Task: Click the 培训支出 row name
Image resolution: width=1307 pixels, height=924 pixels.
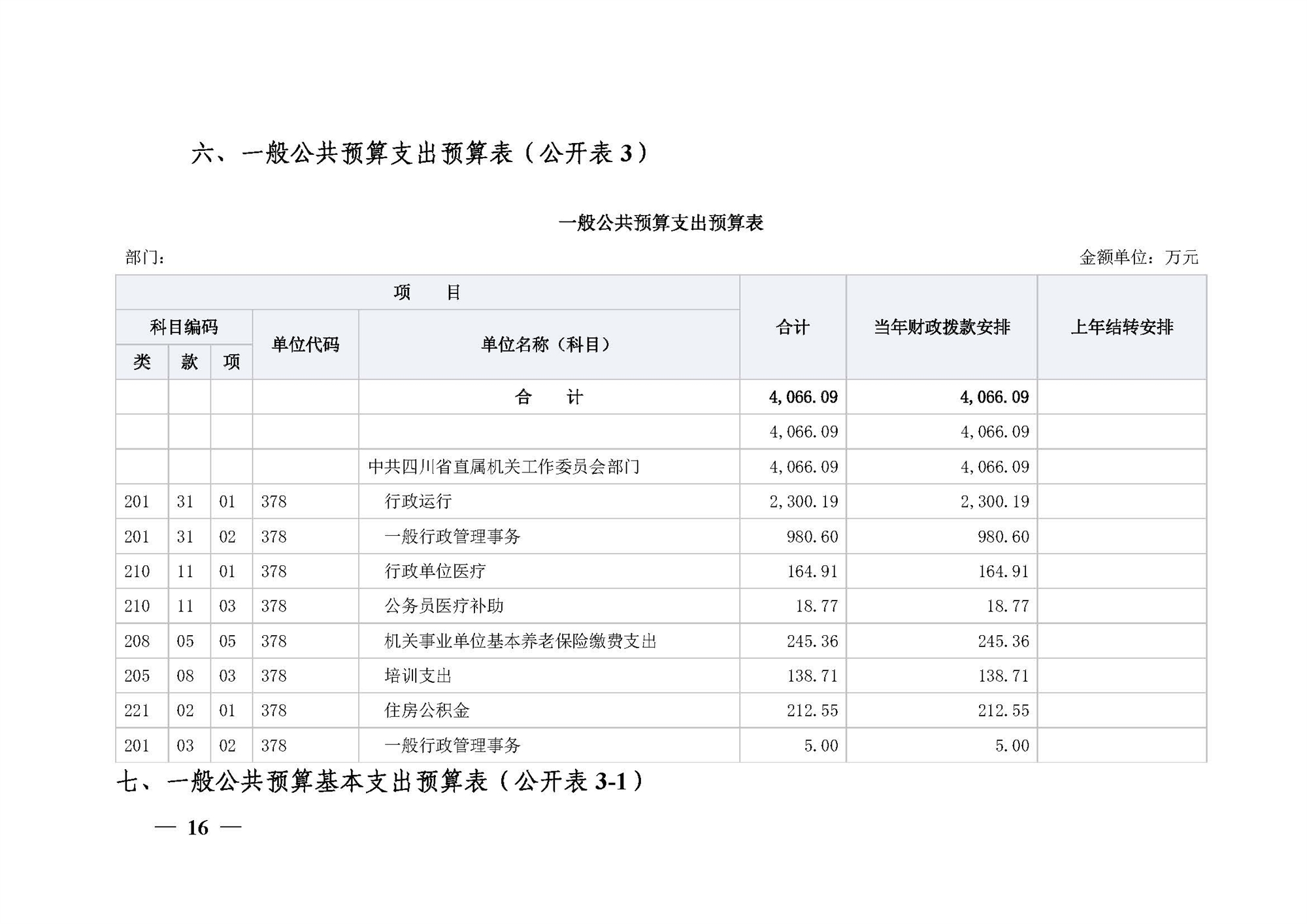Action: coord(418,676)
